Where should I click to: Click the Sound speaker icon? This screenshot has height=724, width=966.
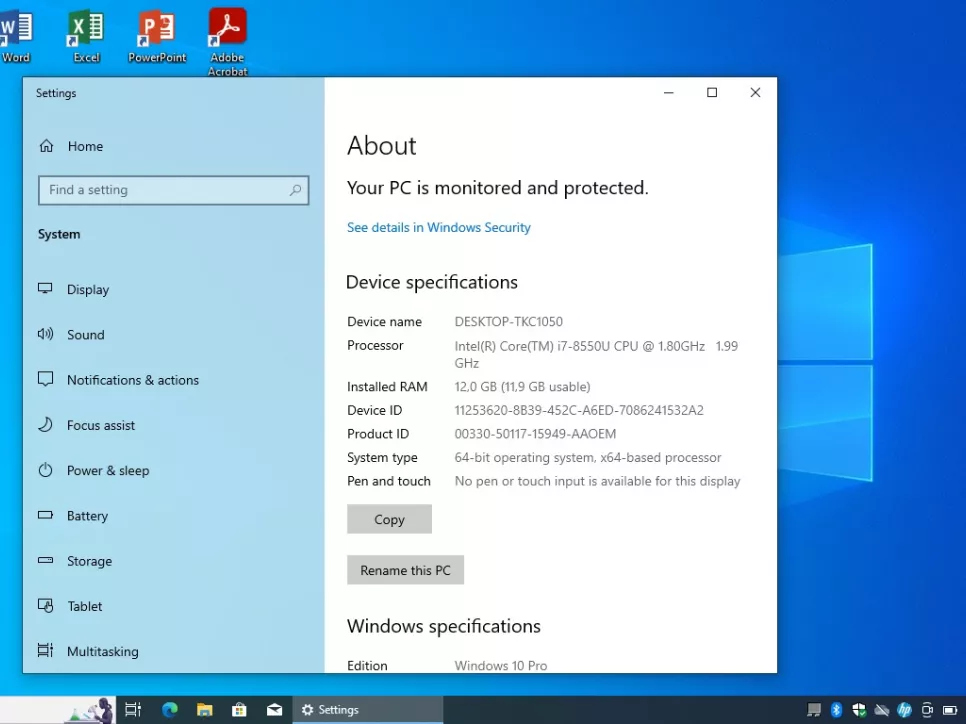coord(45,334)
